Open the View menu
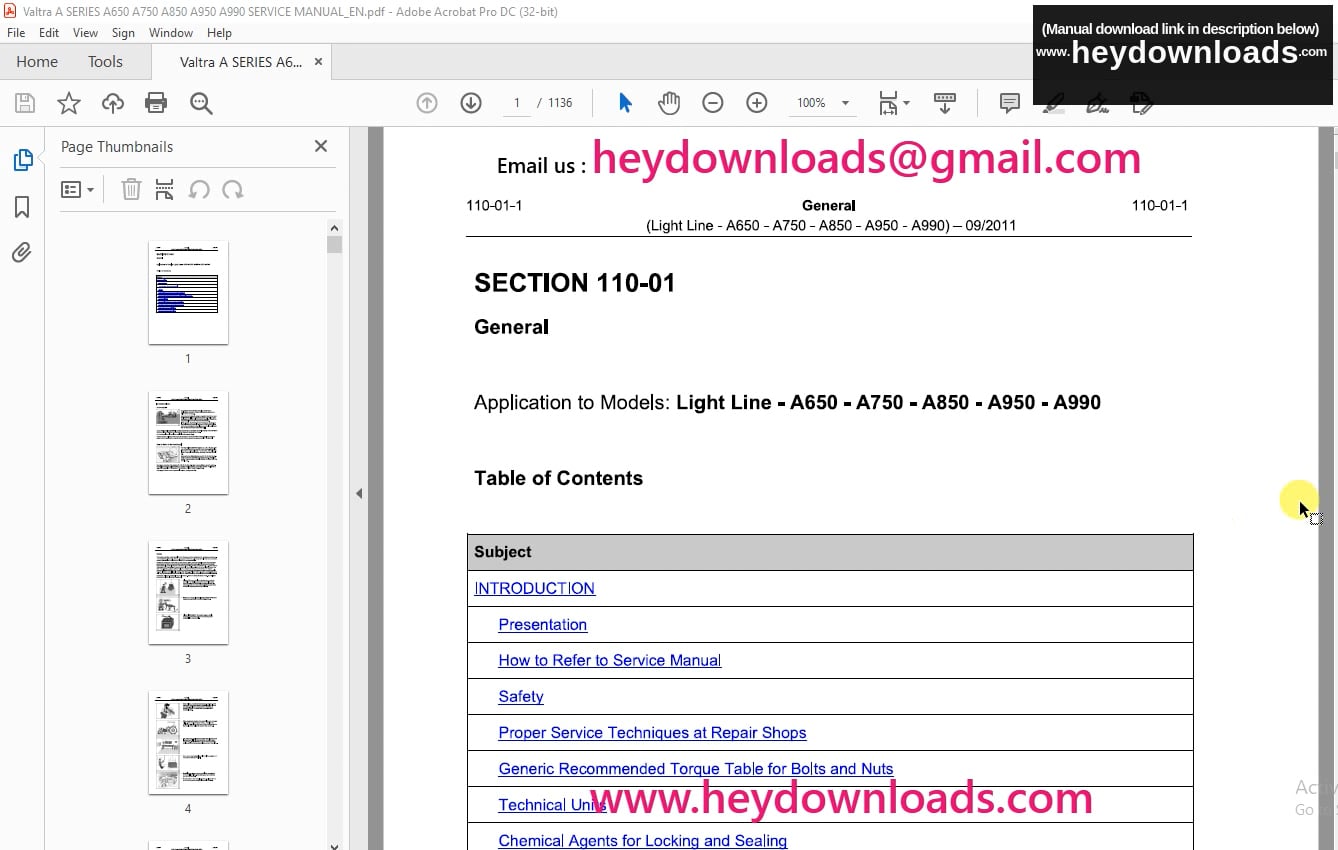Image resolution: width=1338 pixels, height=850 pixels. (x=85, y=33)
